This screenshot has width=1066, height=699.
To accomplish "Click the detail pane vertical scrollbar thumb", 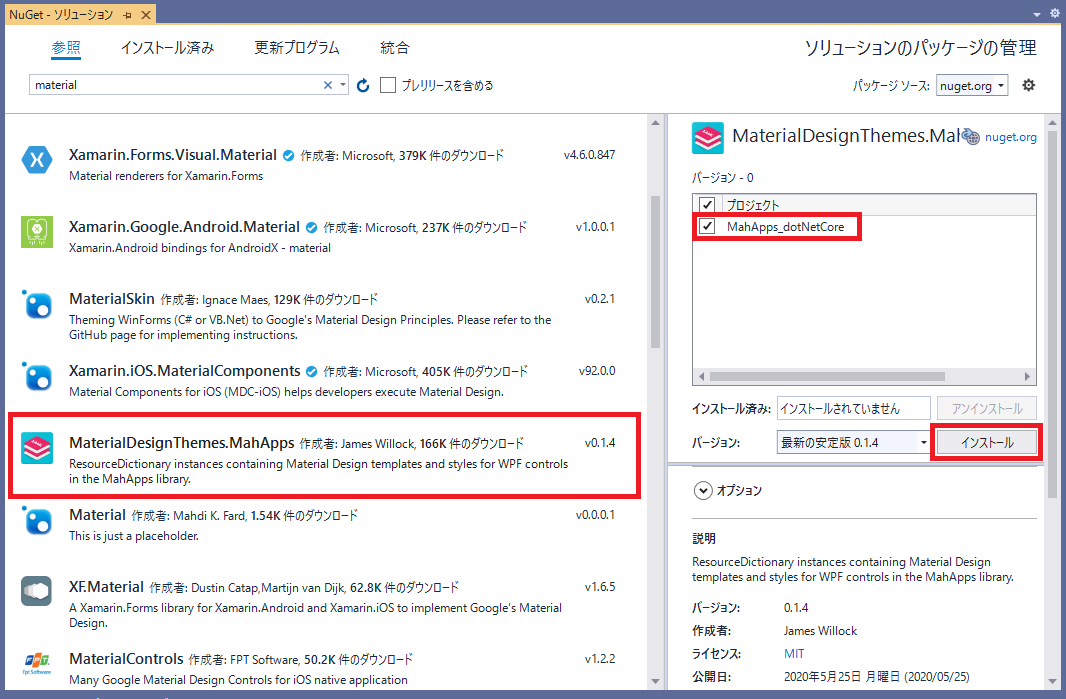I will point(1052,316).
